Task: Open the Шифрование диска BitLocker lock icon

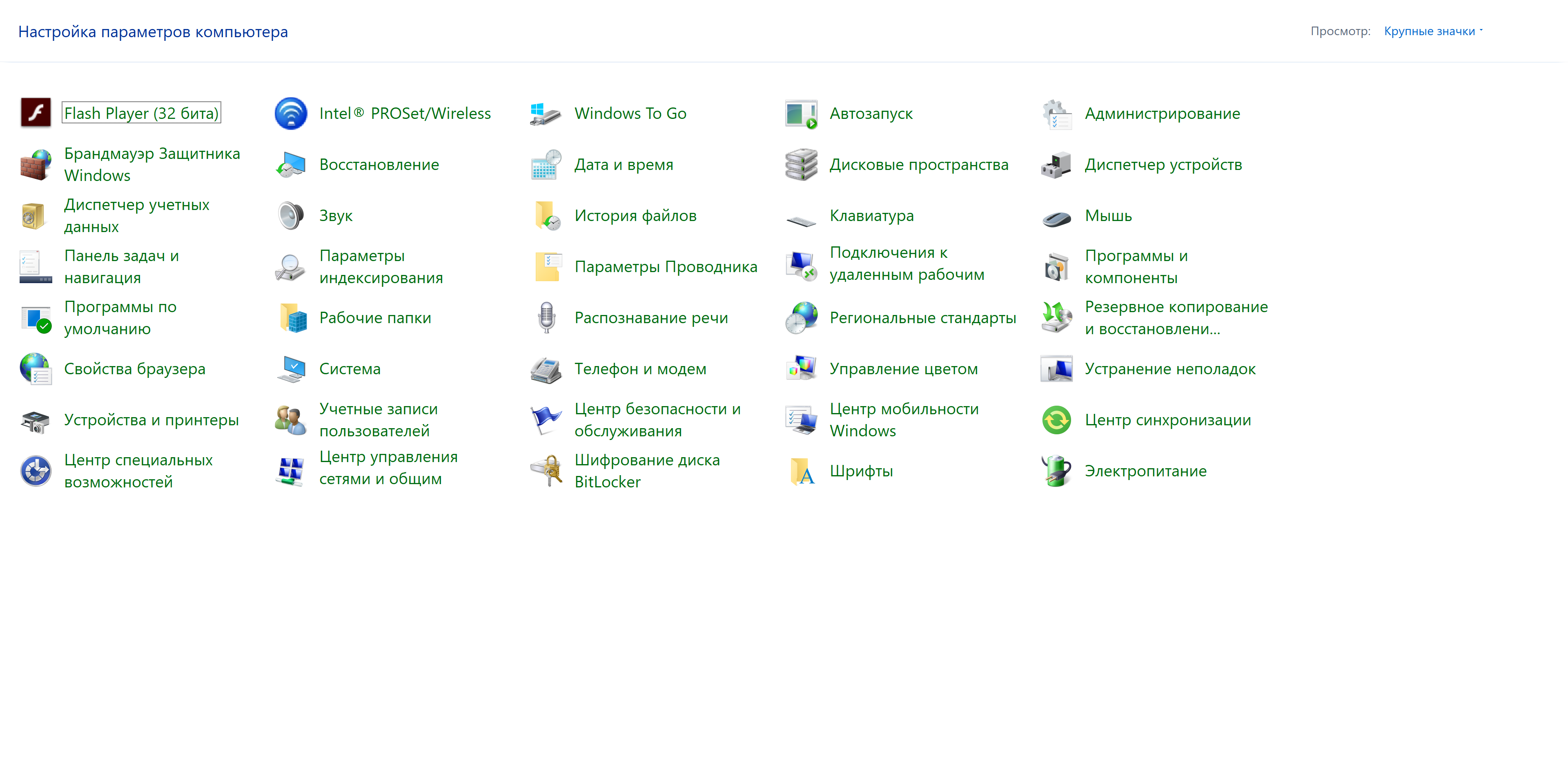Action: [x=546, y=471]
